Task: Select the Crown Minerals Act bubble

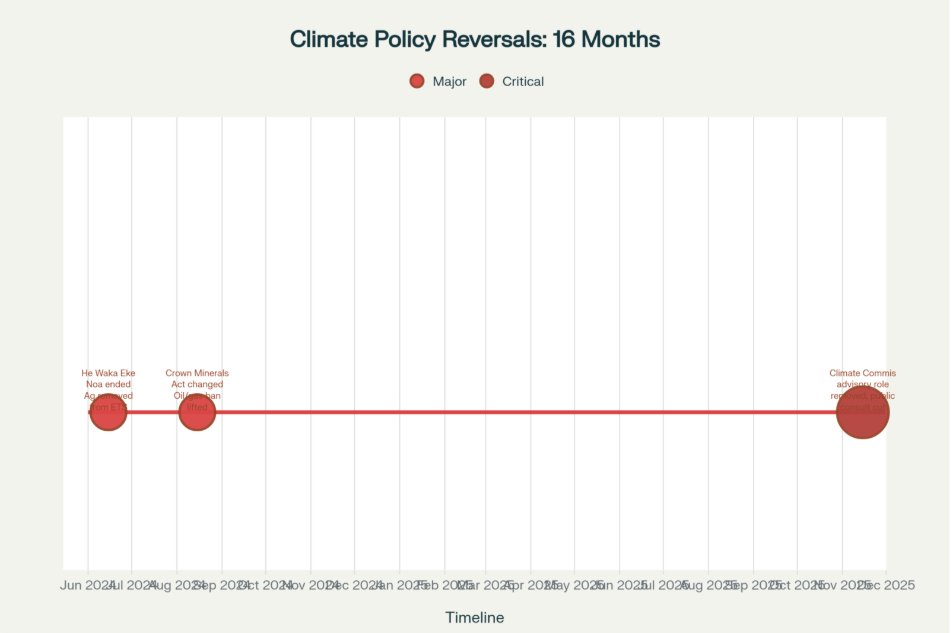Action: click(x=197, y=412)
